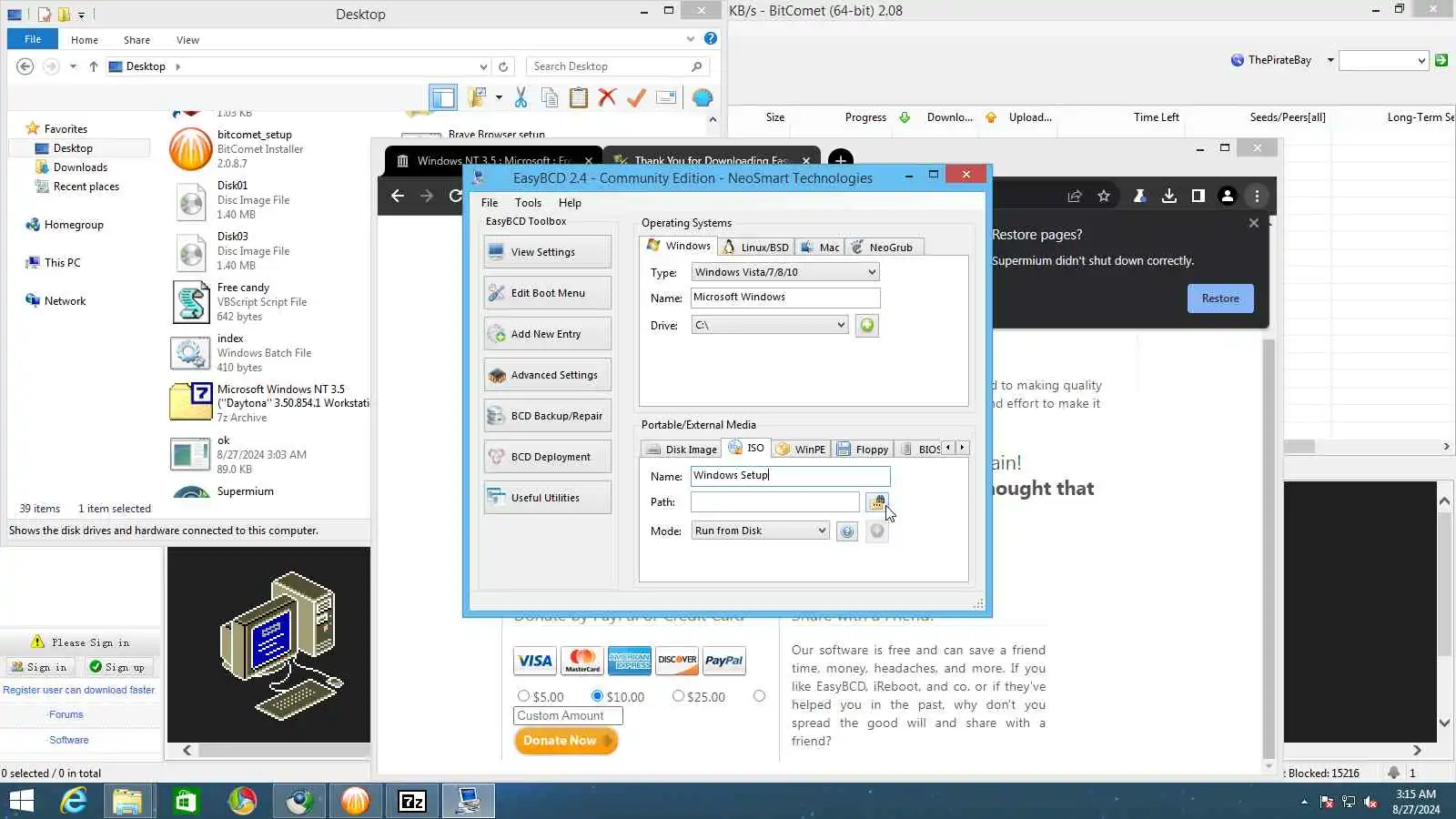
Task: Open Edit Boot Menu in EasyBCD
Action: click(x=548, y=293)
